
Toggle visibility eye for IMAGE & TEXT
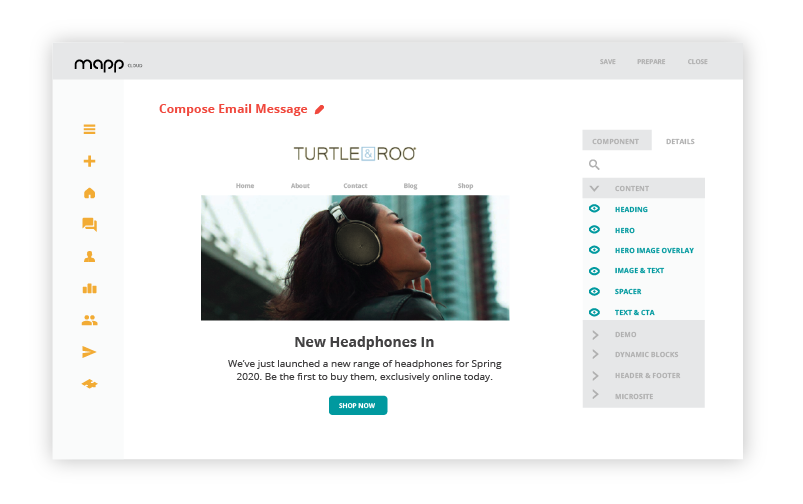[594, 271]
